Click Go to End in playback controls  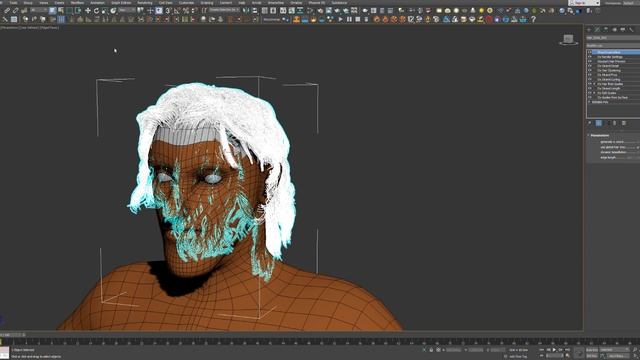pos(567,350)
